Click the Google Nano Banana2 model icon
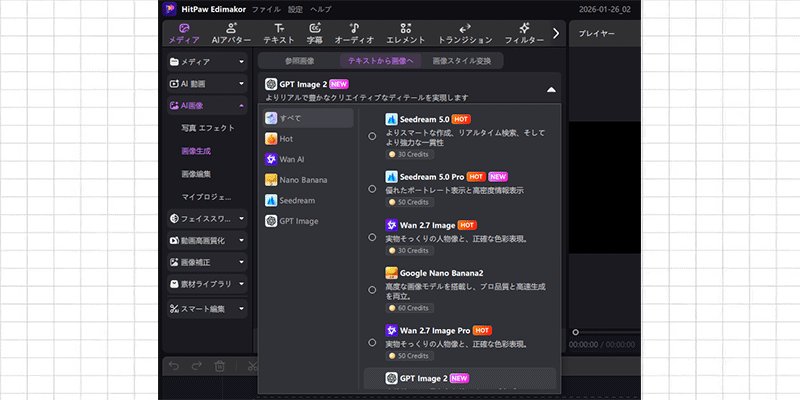Screen dimensions: 800x400 (x=391, y=273)
